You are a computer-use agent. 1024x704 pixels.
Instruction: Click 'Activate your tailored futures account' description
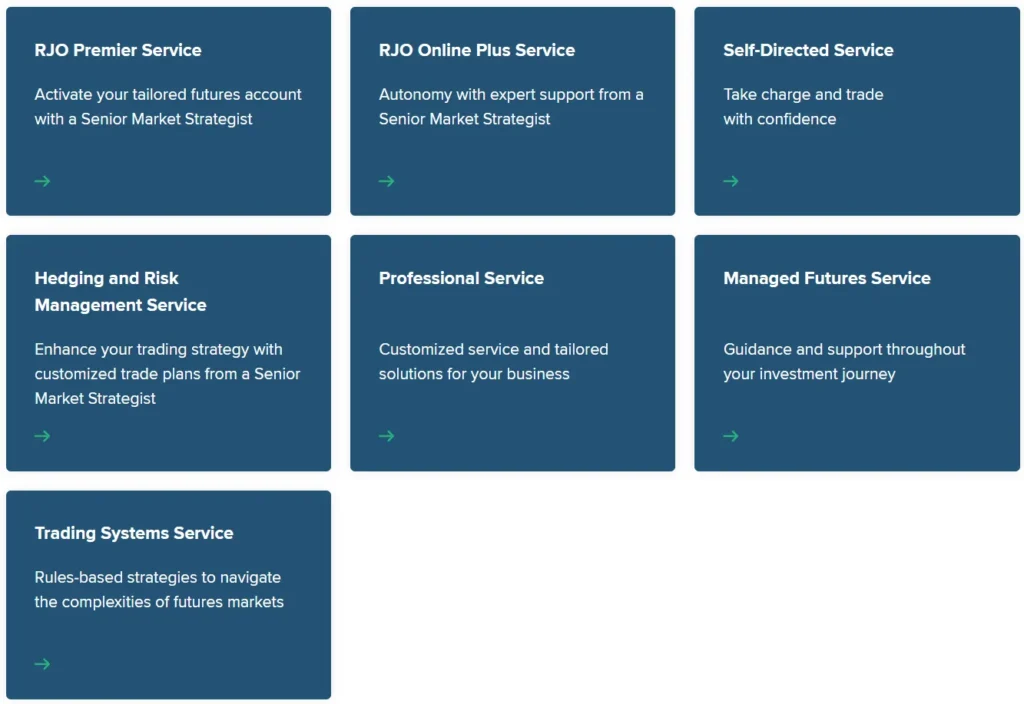click(168, 107)
